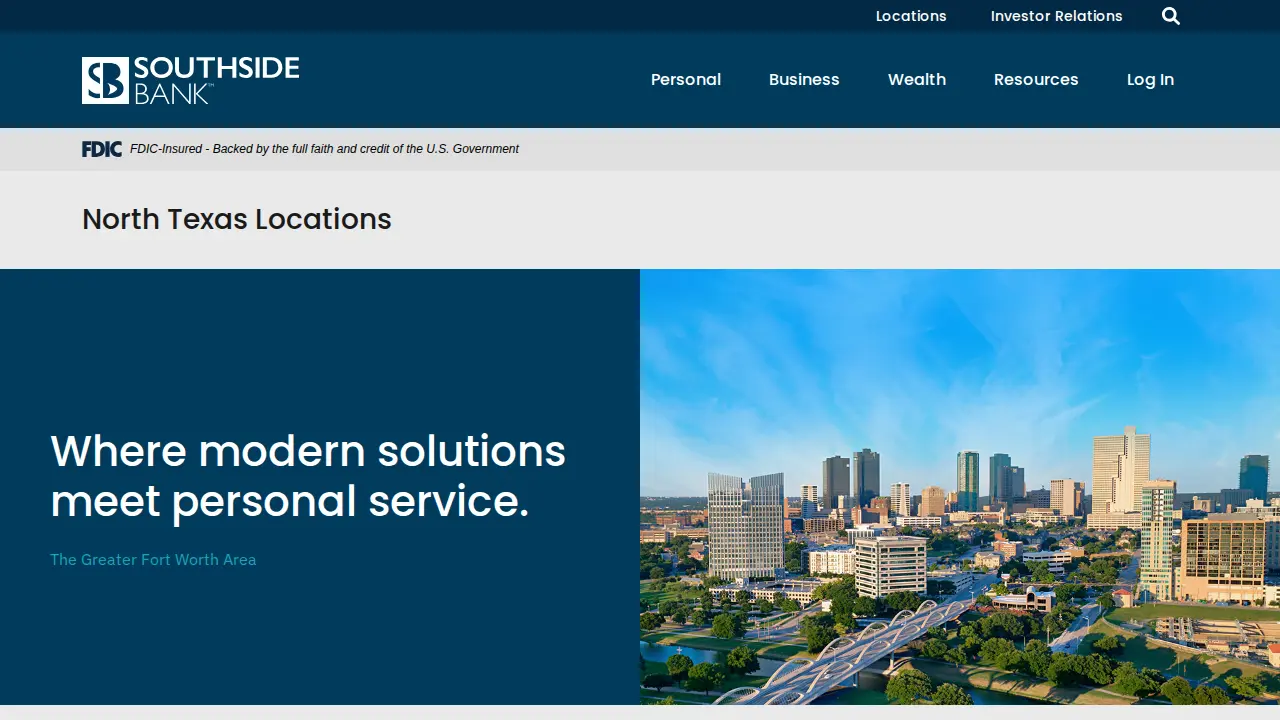This screenshot has height=720, width=1280.
Task: Open the Resources menu
Action: pyautogui.click(x=1036, y=80)
